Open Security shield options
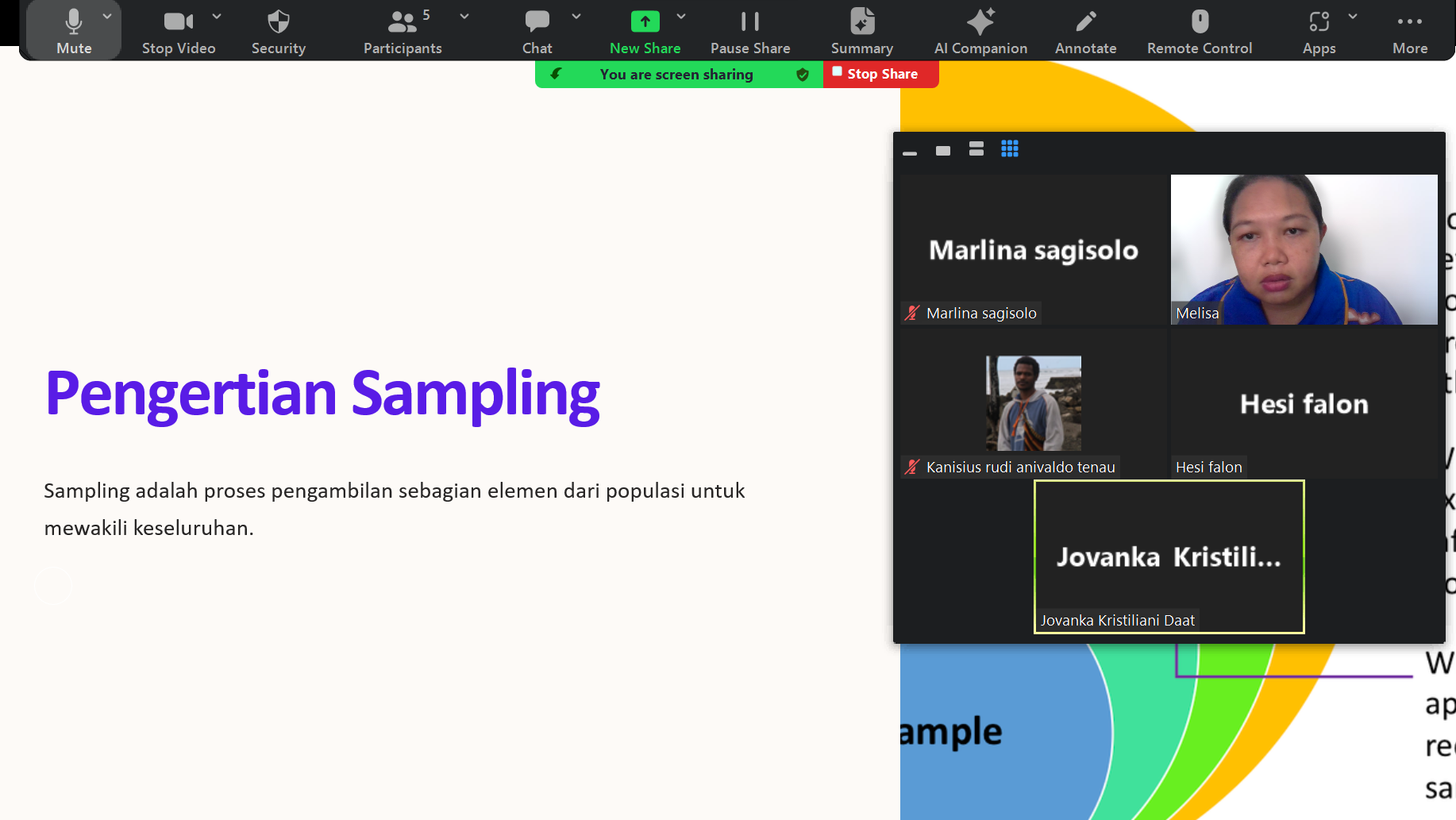This screenshot has width=1456, height=820. 278,30
